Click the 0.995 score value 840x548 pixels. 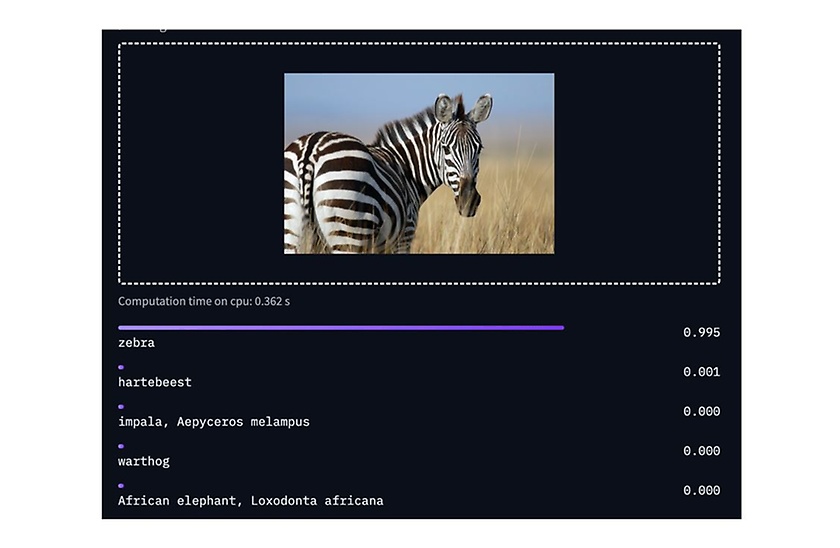pos(701,332)
